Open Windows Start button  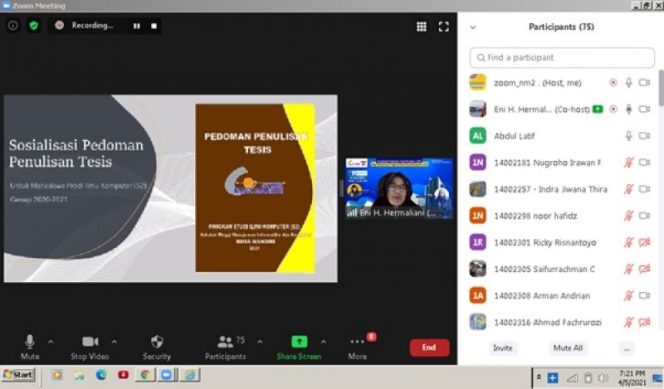click(18, 375)
